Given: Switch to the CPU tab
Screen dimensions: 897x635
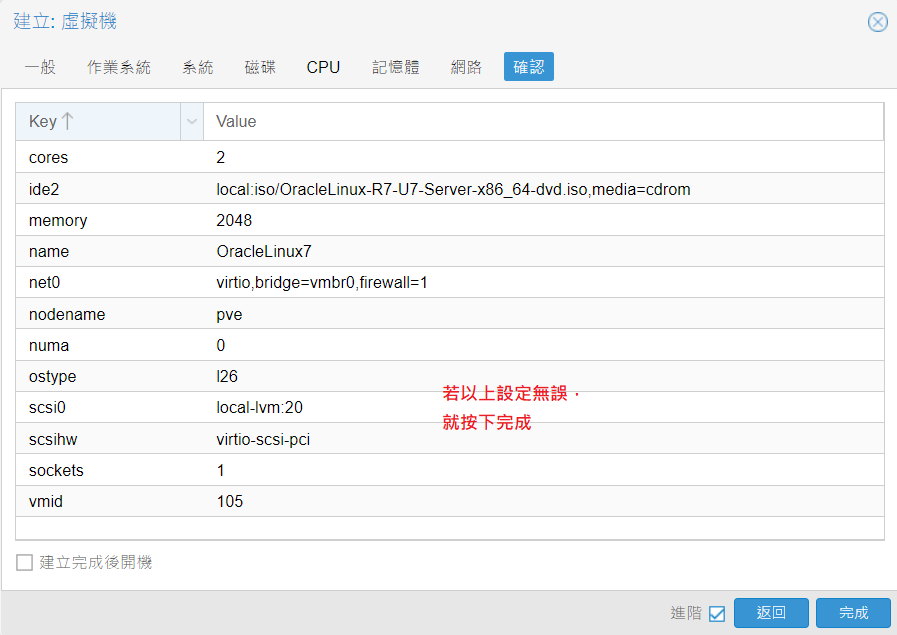Looking at the screenshot, I should pyautogui.click(x=323, y=67).
